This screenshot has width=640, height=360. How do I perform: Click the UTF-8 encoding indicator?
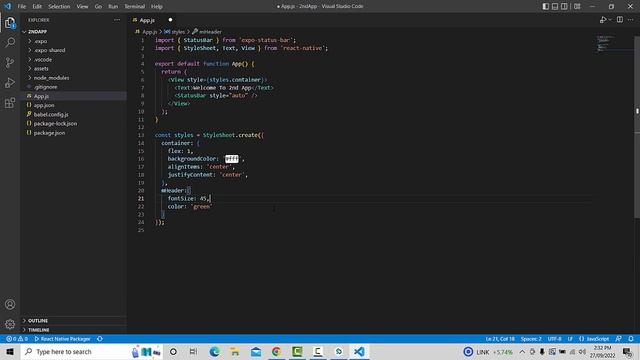tap(554, 339)
